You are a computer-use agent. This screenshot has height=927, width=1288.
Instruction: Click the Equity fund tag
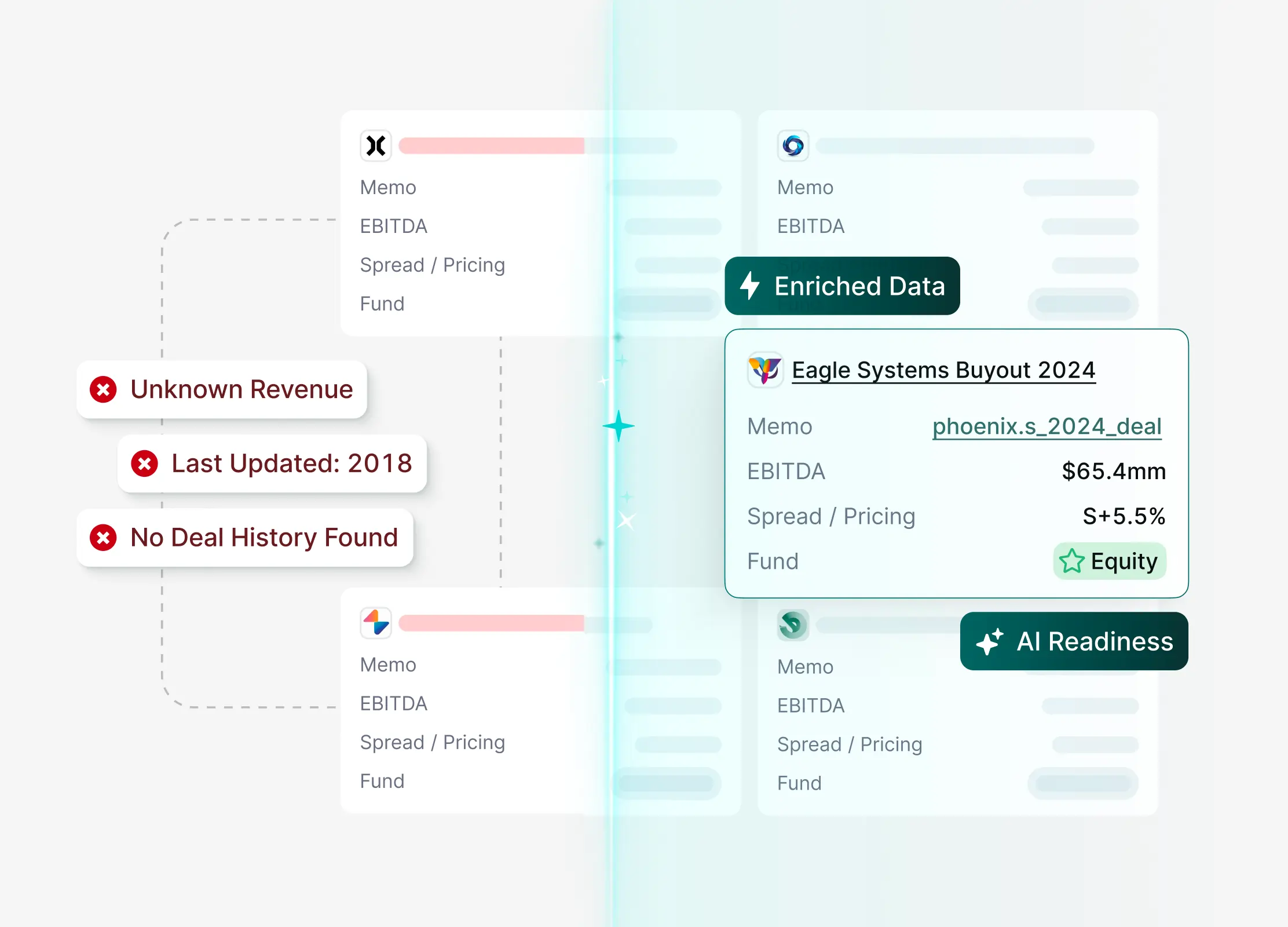[x=1109, y=561]
